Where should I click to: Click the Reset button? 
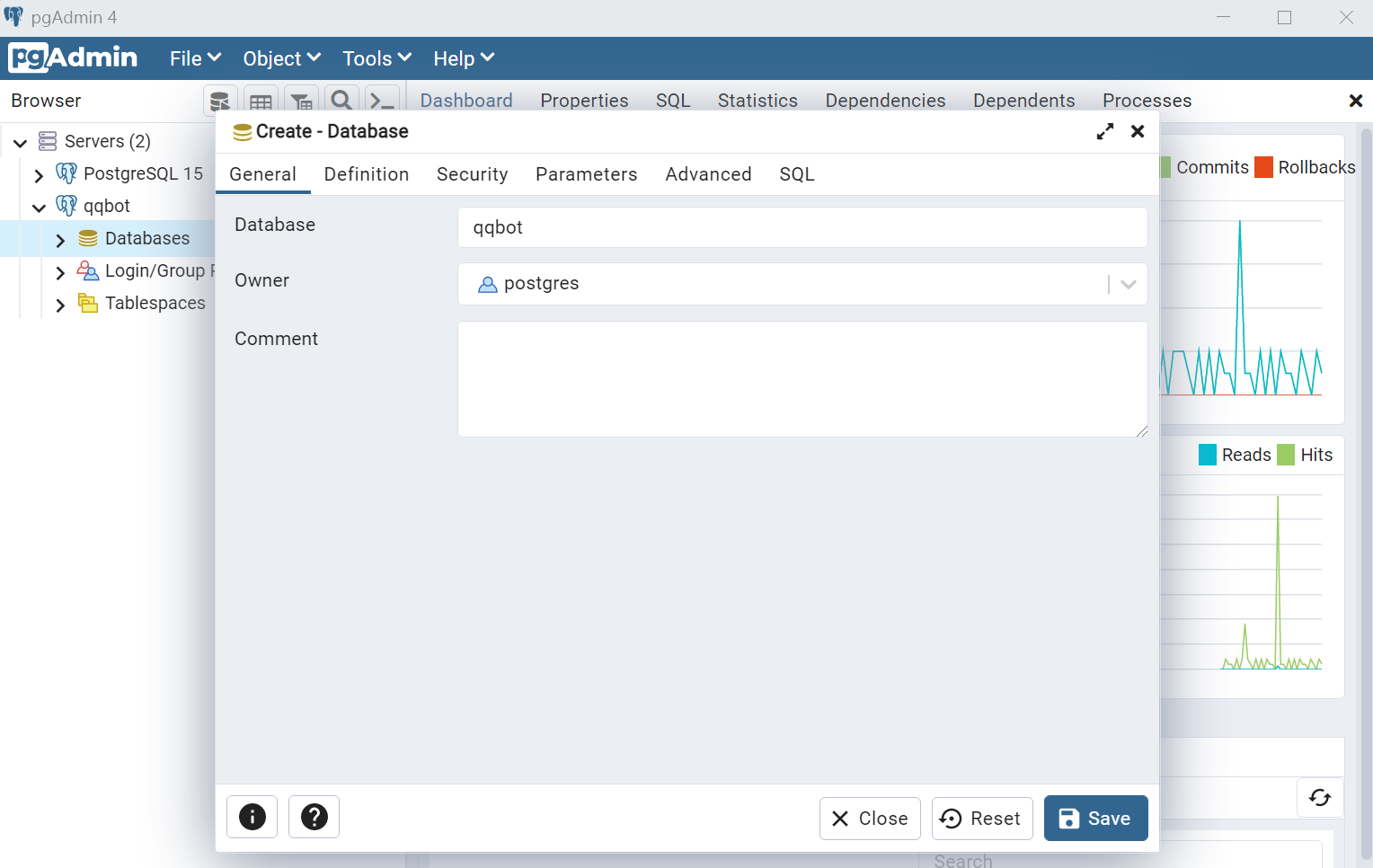(x=982, y=819)
